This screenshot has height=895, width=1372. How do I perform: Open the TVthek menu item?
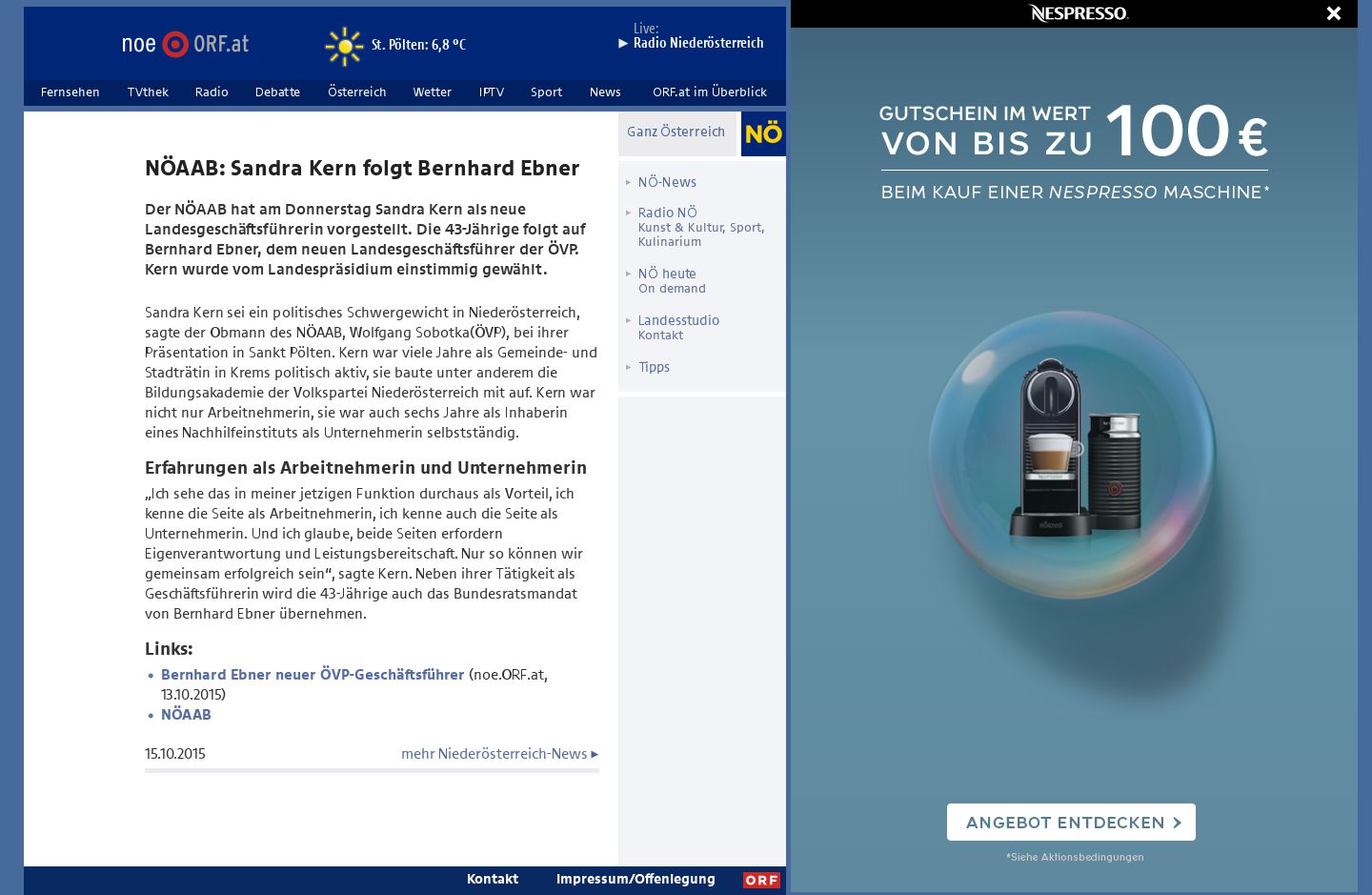coord(148,92)
